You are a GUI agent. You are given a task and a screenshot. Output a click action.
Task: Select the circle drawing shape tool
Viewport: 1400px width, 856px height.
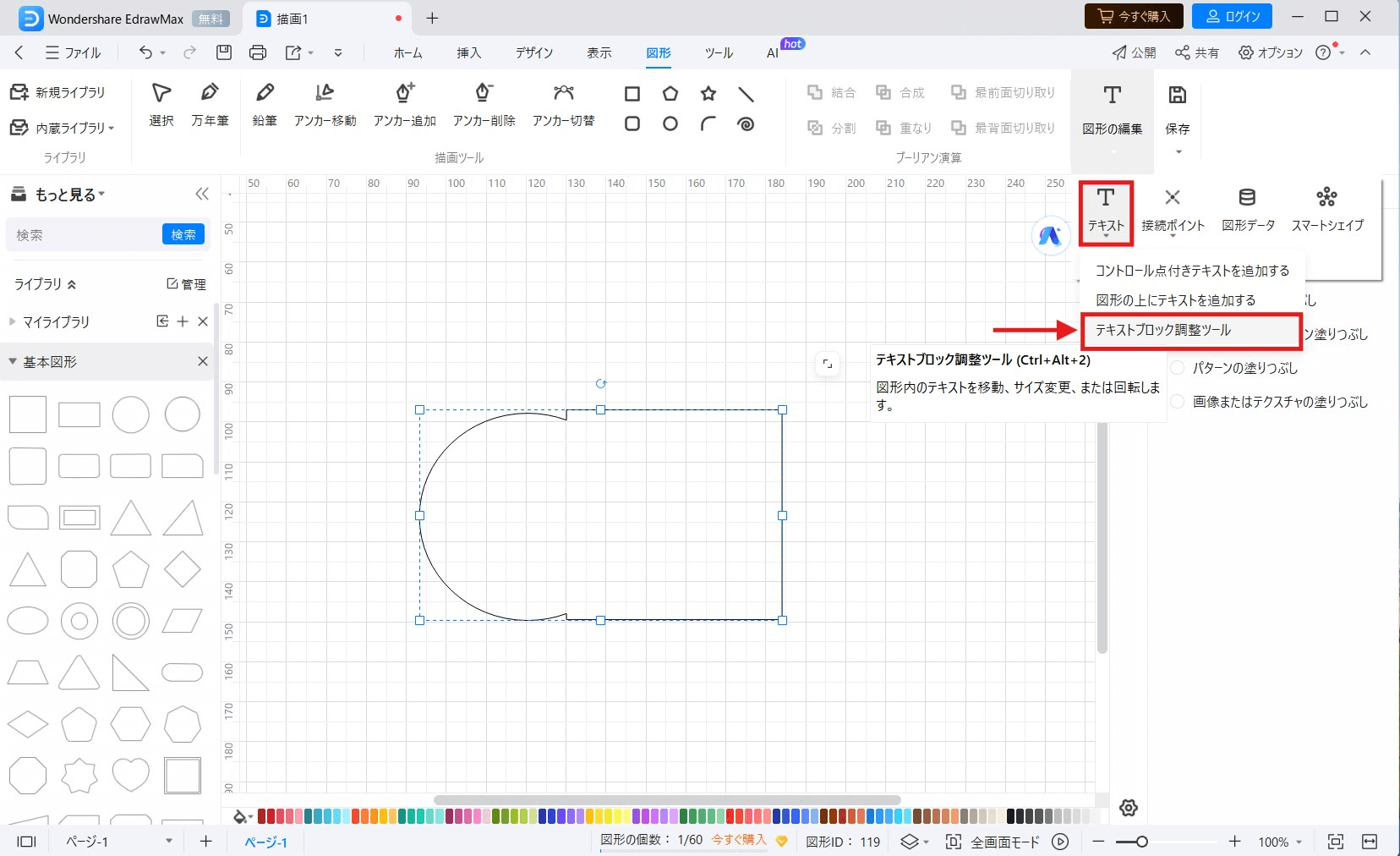pos(670,123)
